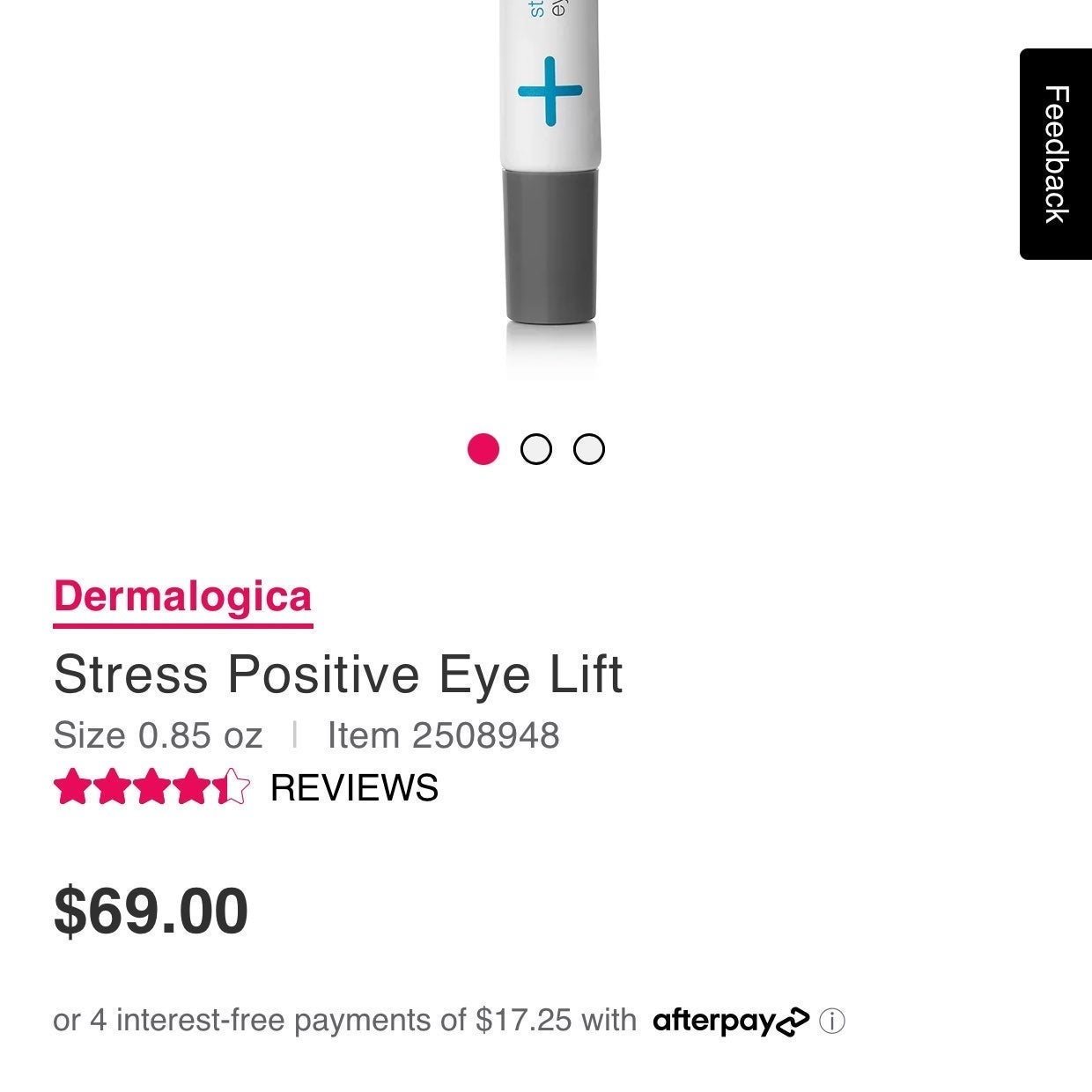Open the Feedback side tab
This screenshot has width=1092, height=1092.
1055,154
